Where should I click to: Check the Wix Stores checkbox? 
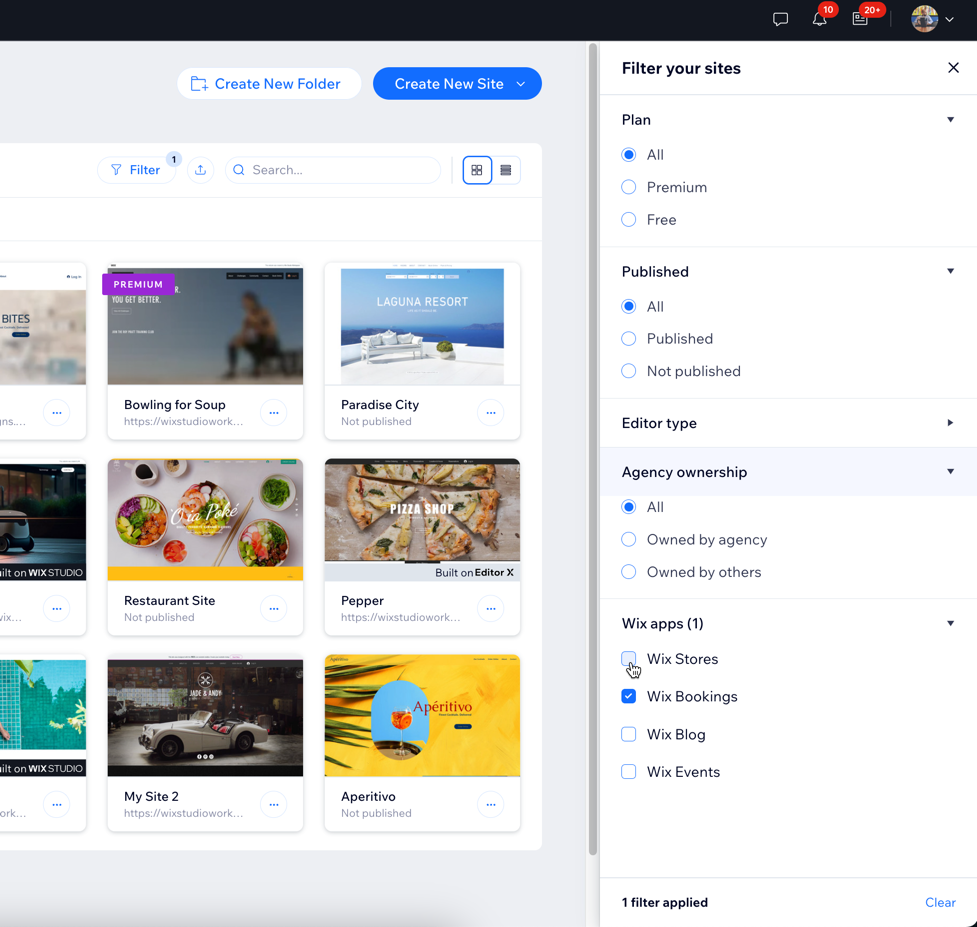[x=629, y=658]
